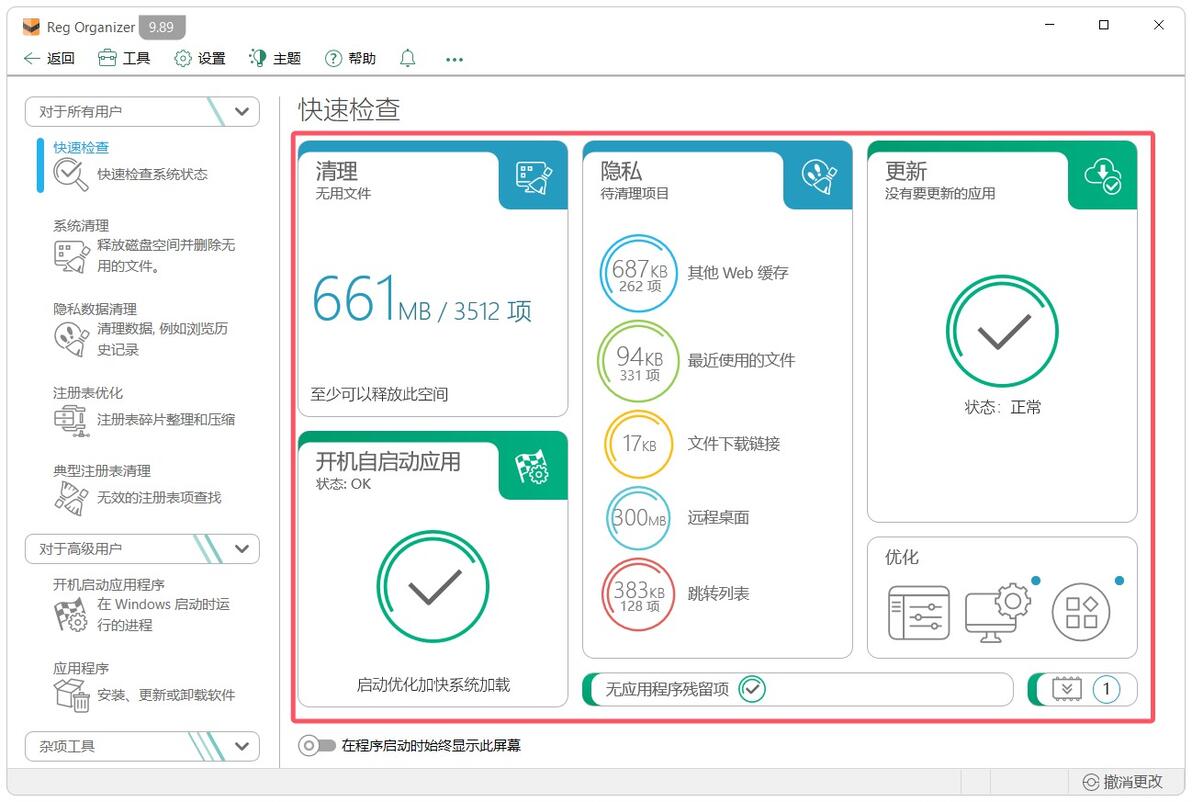
Task: Open the 工具 toolbox icon
Action: [x=107, y=59]
